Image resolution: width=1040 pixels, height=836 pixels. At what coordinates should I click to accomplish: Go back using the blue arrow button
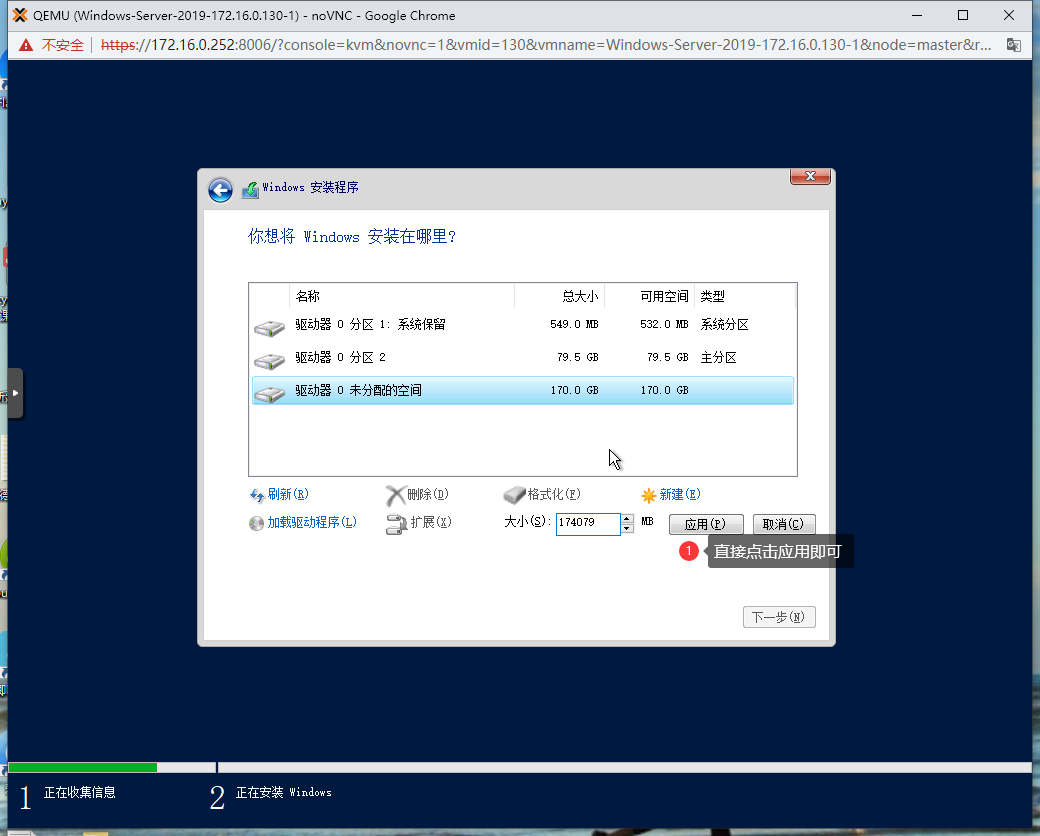220,190
